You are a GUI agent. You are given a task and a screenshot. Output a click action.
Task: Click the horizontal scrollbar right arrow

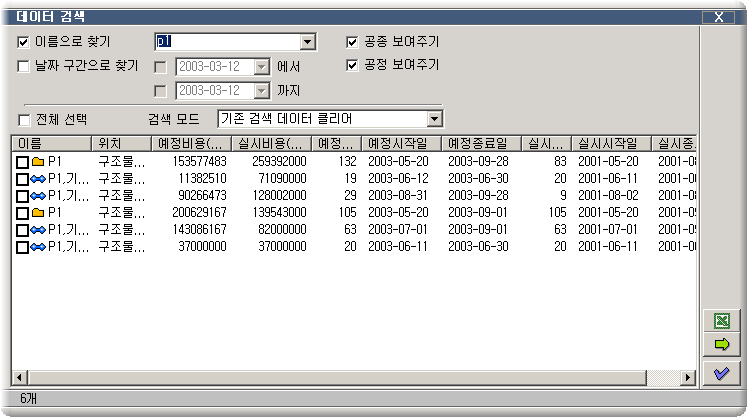pos(687,377)
